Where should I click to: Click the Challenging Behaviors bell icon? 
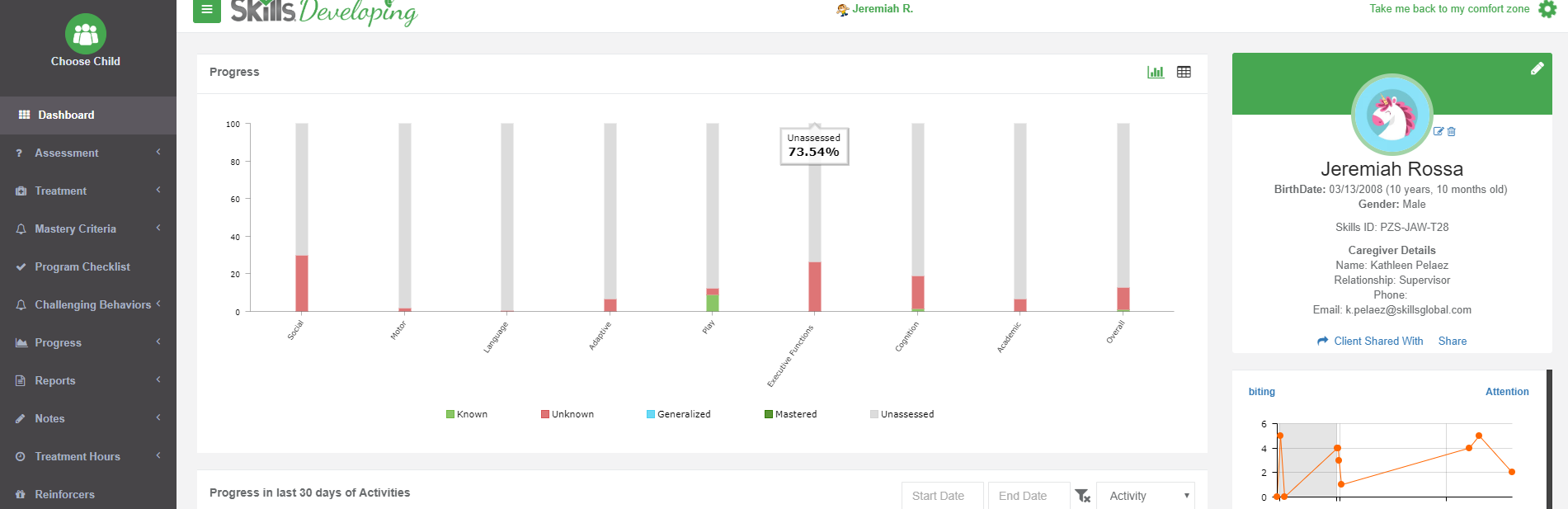click(21, 304)
